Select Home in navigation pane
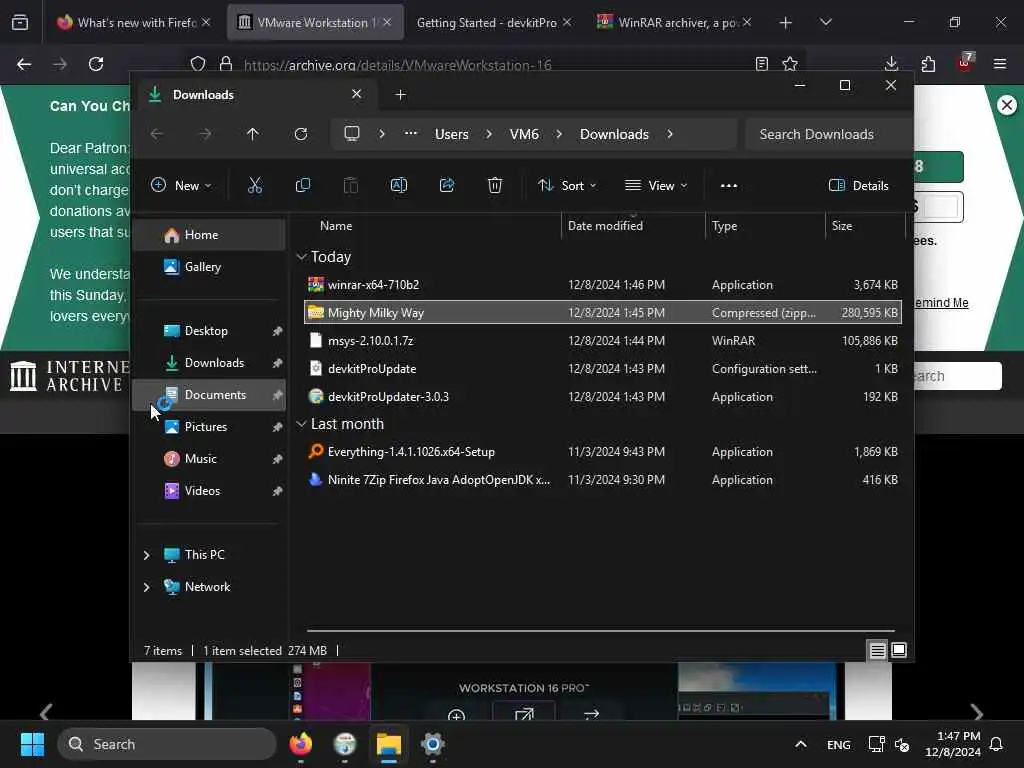1024x768 pixels. 209,235
